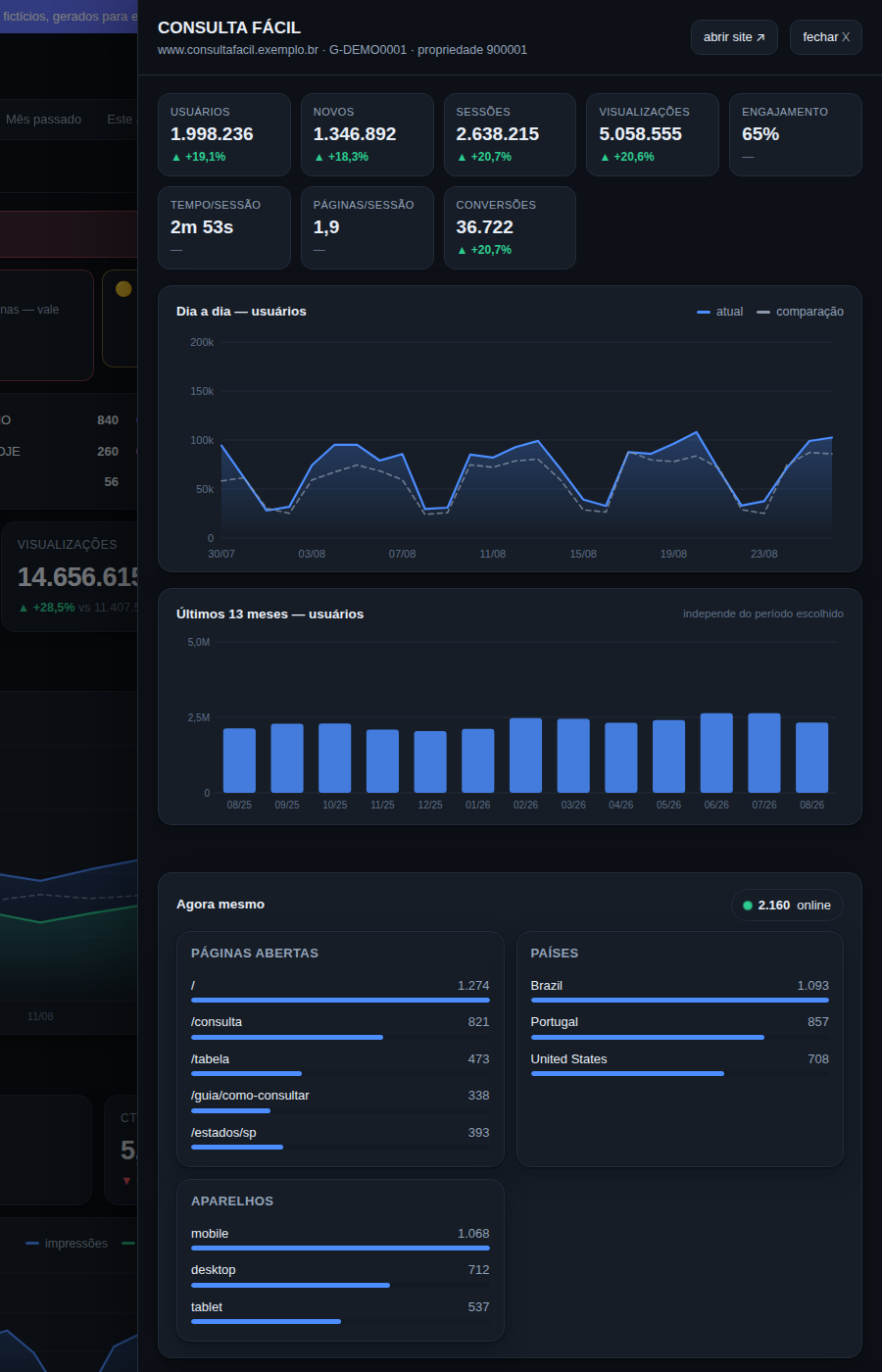Switch to Mês passado period tab

pos(44,120)
